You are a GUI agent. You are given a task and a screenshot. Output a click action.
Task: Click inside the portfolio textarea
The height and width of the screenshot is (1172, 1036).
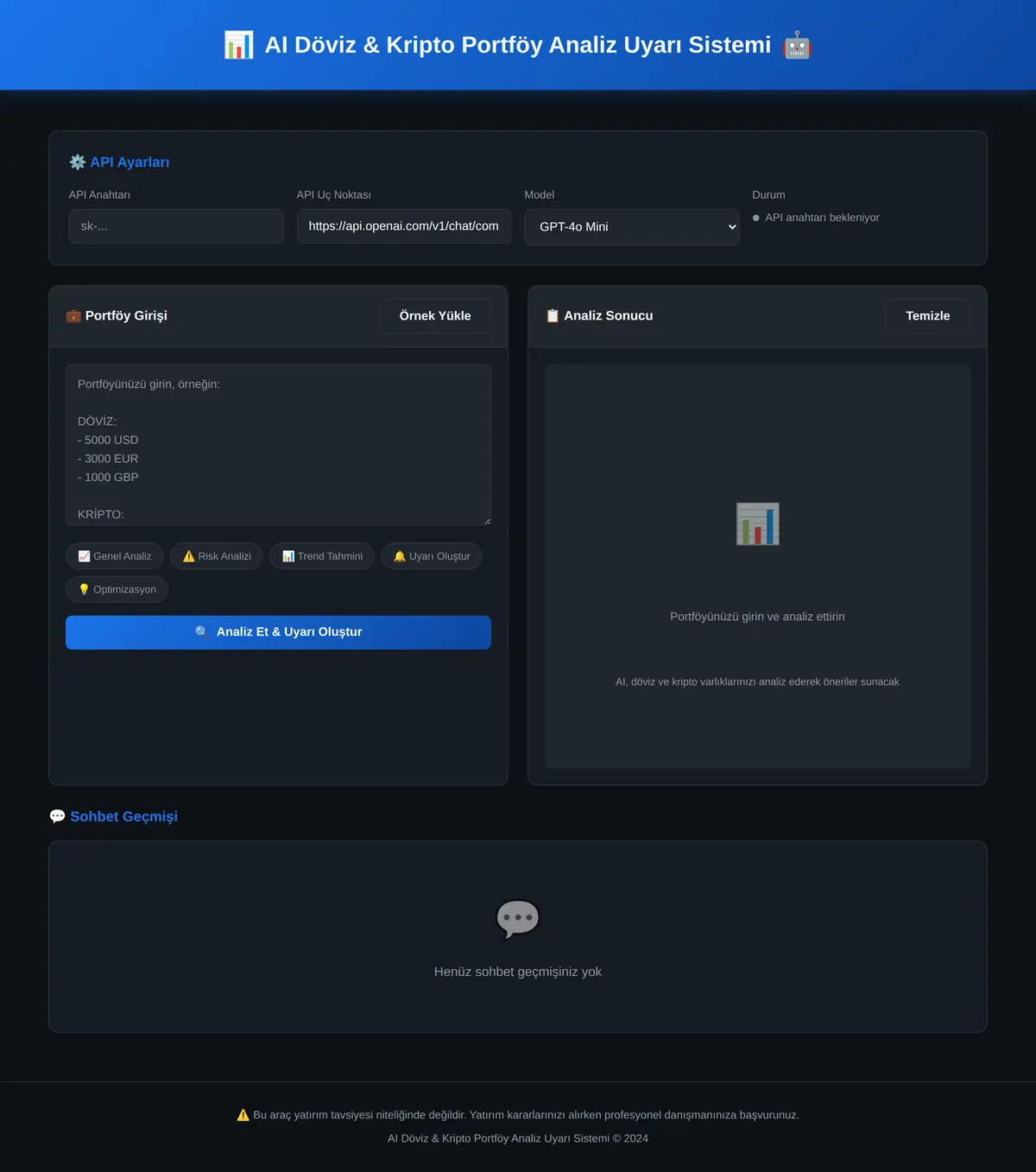tap(278, 445)
